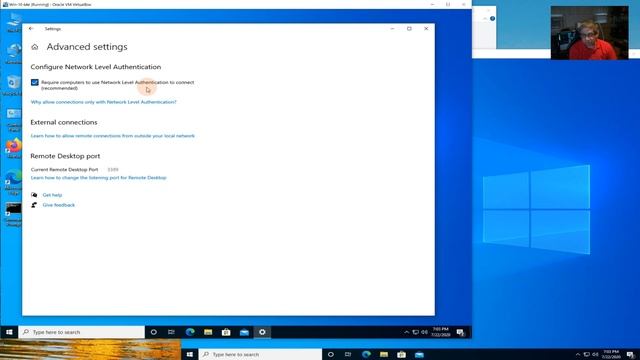The width and height of the screenshot is (640, 360).
Task: Click the Give feedback person icon
Action: 34,205
